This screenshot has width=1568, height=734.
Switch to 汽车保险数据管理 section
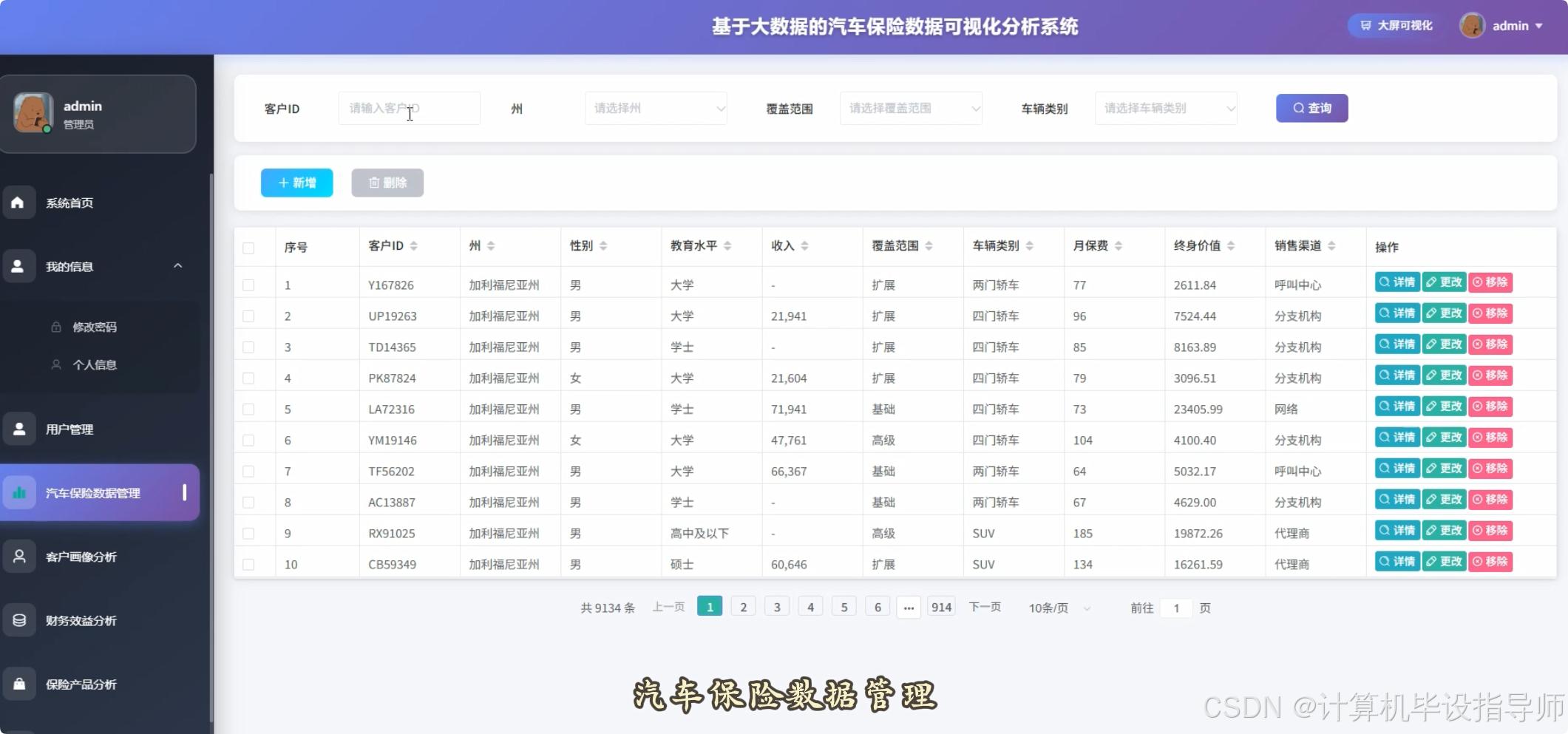pos(92,492)
